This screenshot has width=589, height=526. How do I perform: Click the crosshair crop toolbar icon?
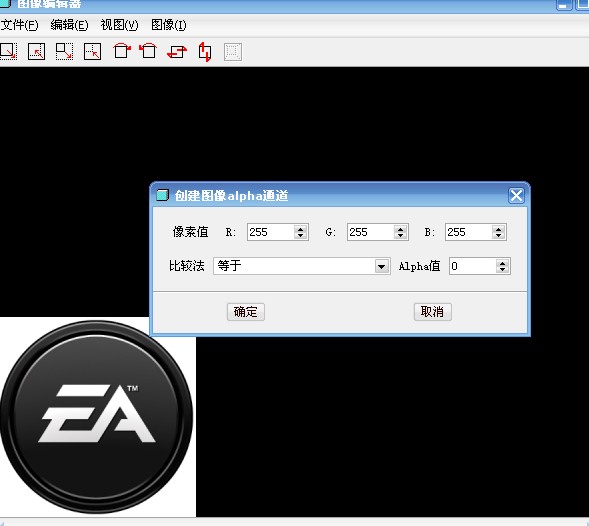pyautogui.click(x=92, y=51)
